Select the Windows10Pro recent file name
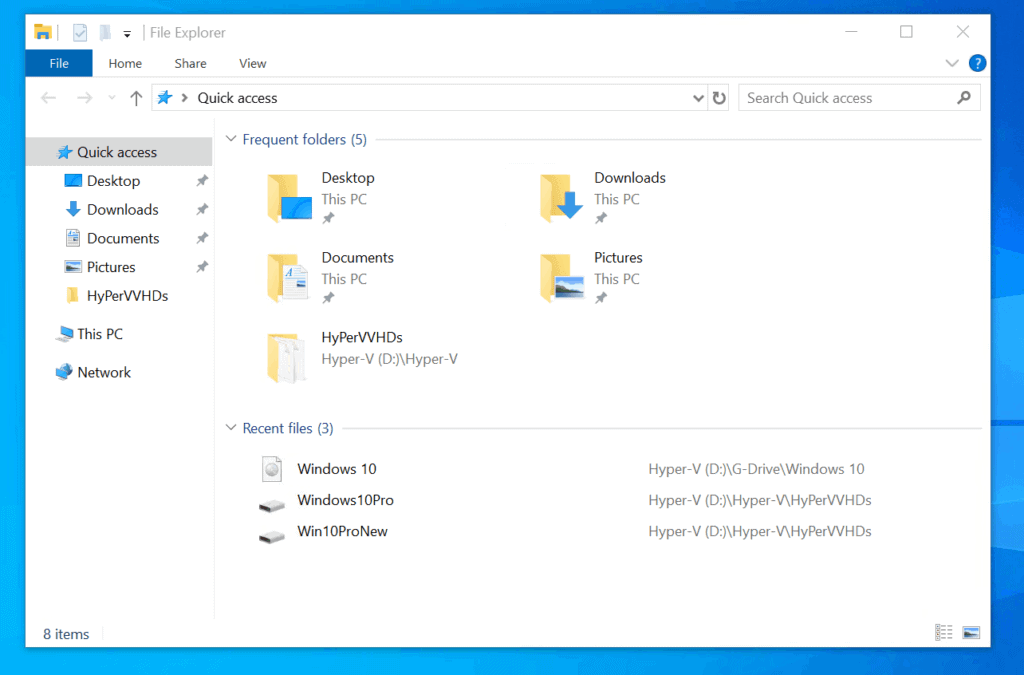The height and width of the screenshot is (675, 1024). click(345, 500)
